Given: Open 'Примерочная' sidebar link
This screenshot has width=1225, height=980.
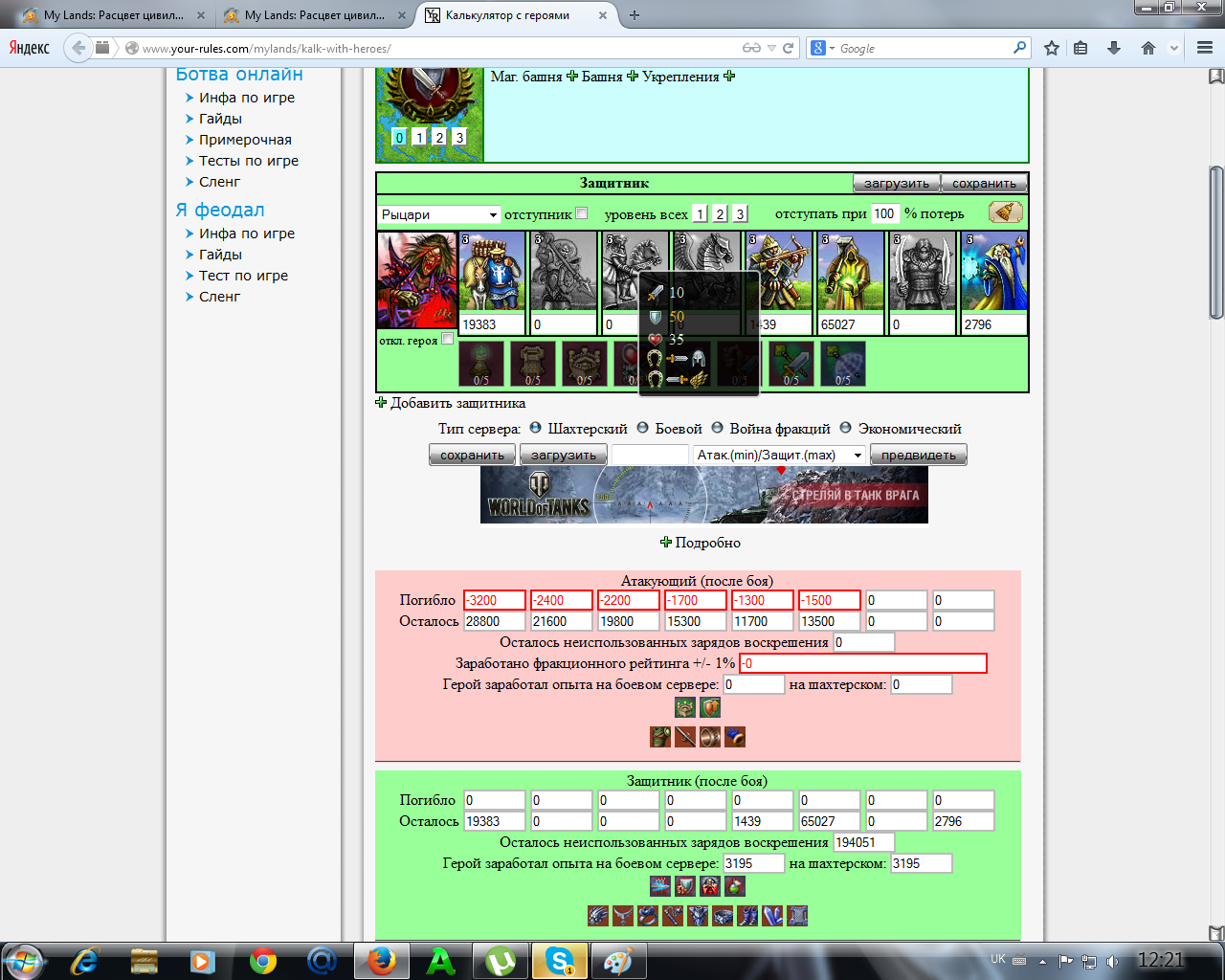Looking at the screenshot, I should point(245,140).
